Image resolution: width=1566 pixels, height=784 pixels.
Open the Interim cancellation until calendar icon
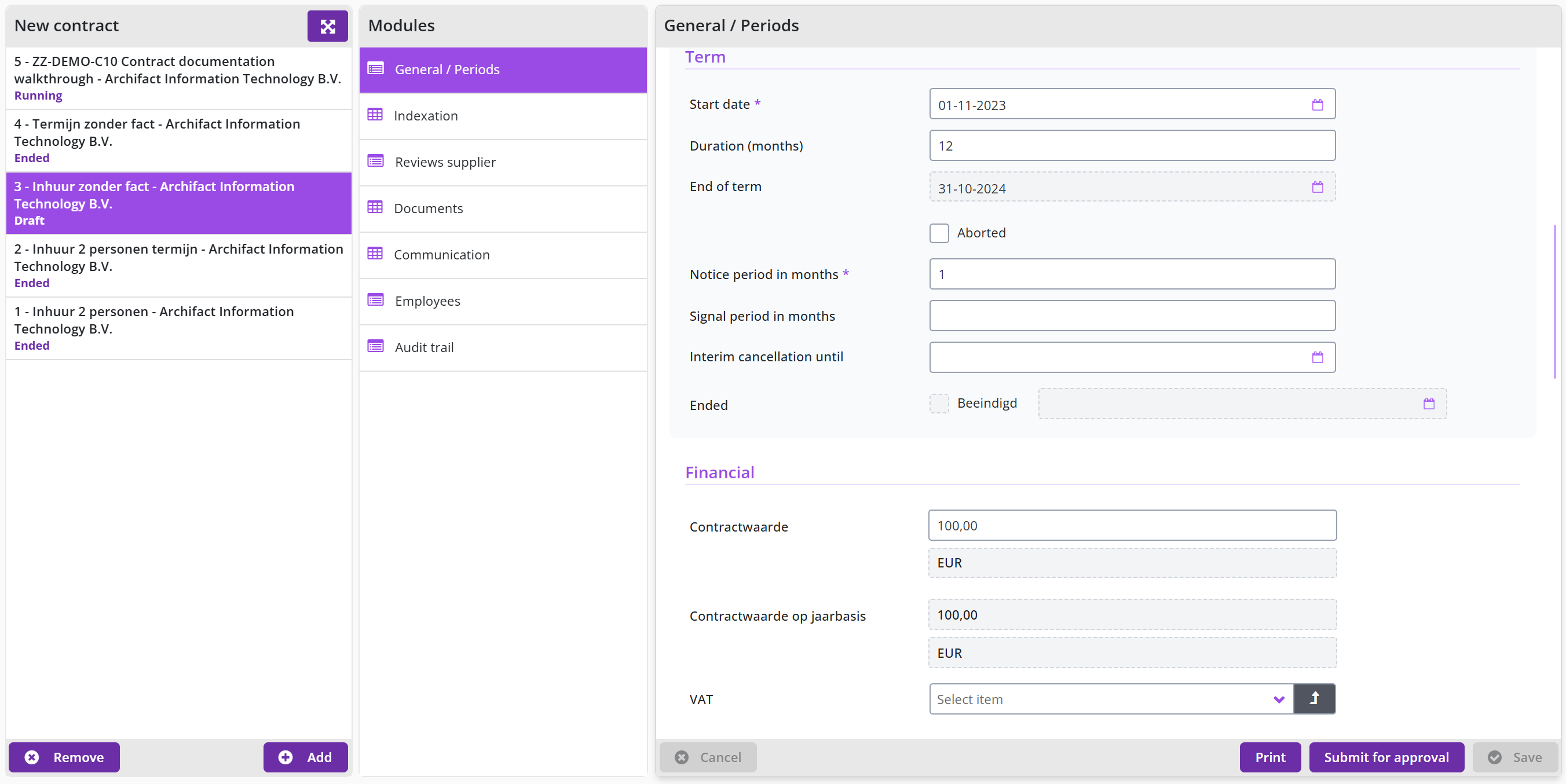tap(1317, 357)
